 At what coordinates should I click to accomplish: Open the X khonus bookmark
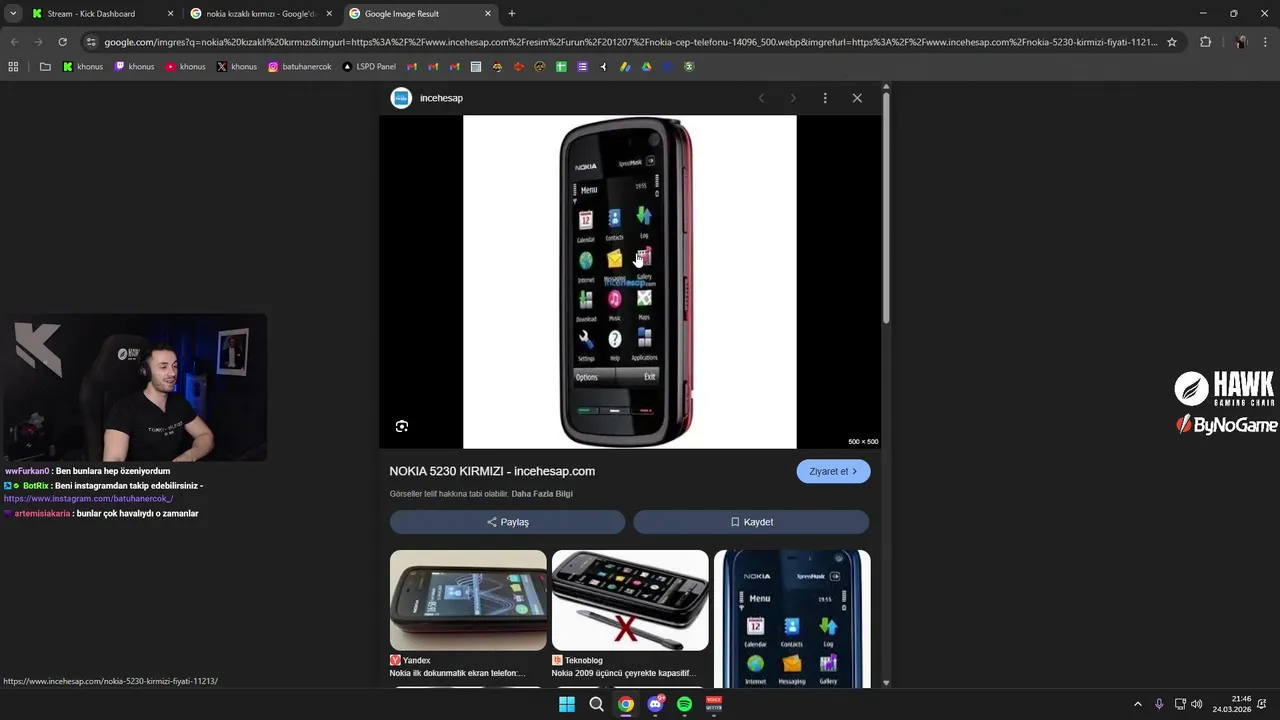[237, 67]
